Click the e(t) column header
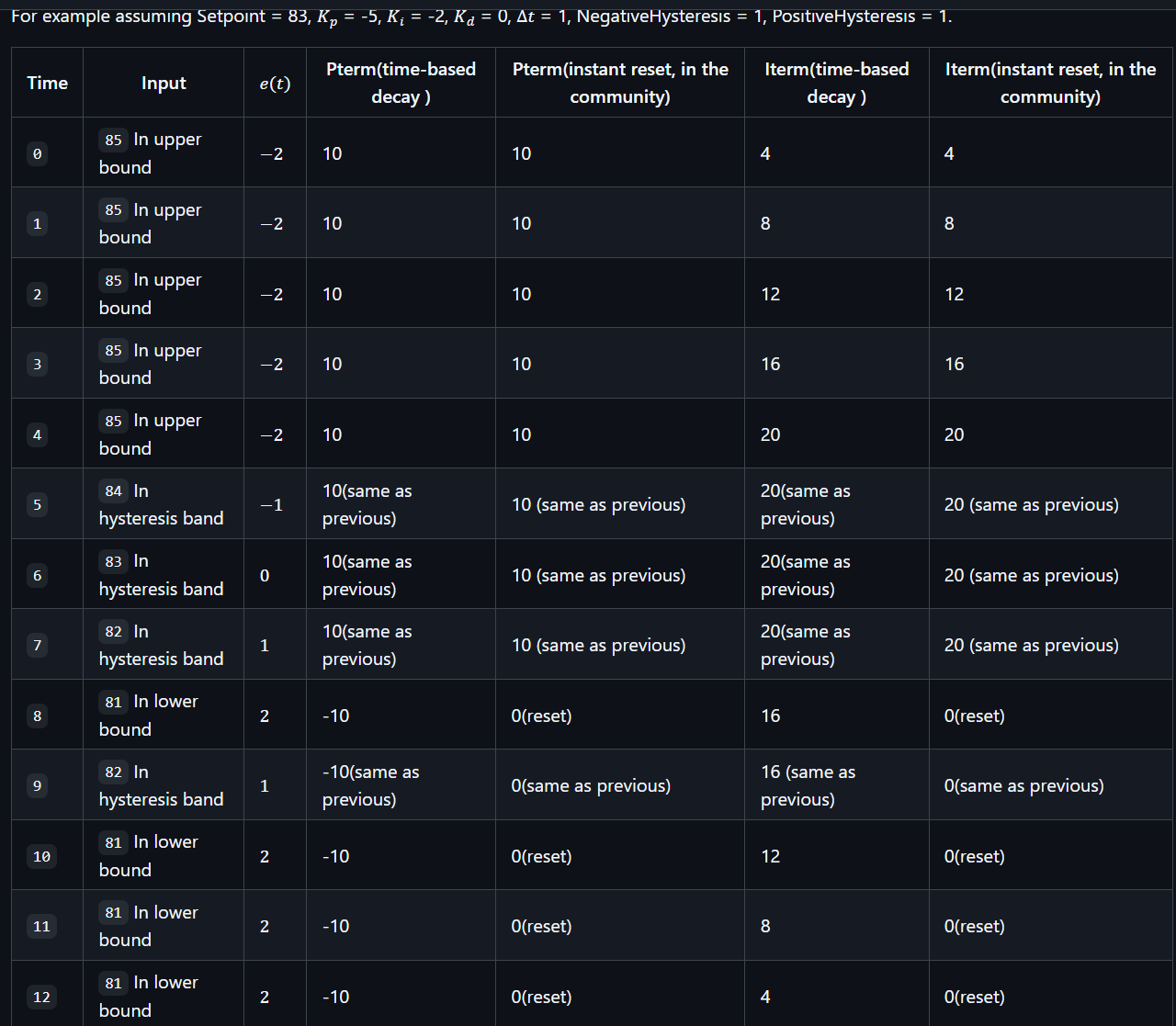The image size is (1176, 1026). (x=275, y=84)
